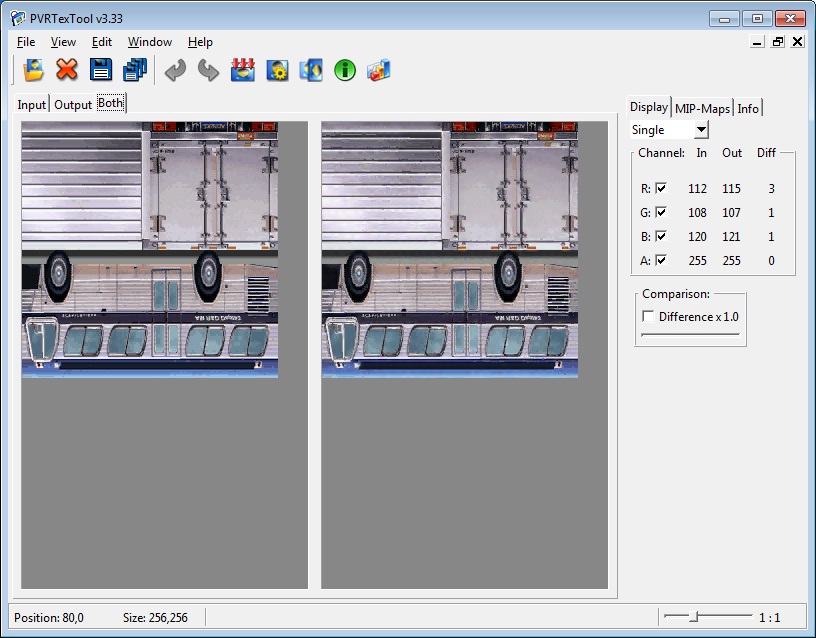Screen dimensions: 816x638
Task: Click the undo arrow icon
Action: click(175, 70)
